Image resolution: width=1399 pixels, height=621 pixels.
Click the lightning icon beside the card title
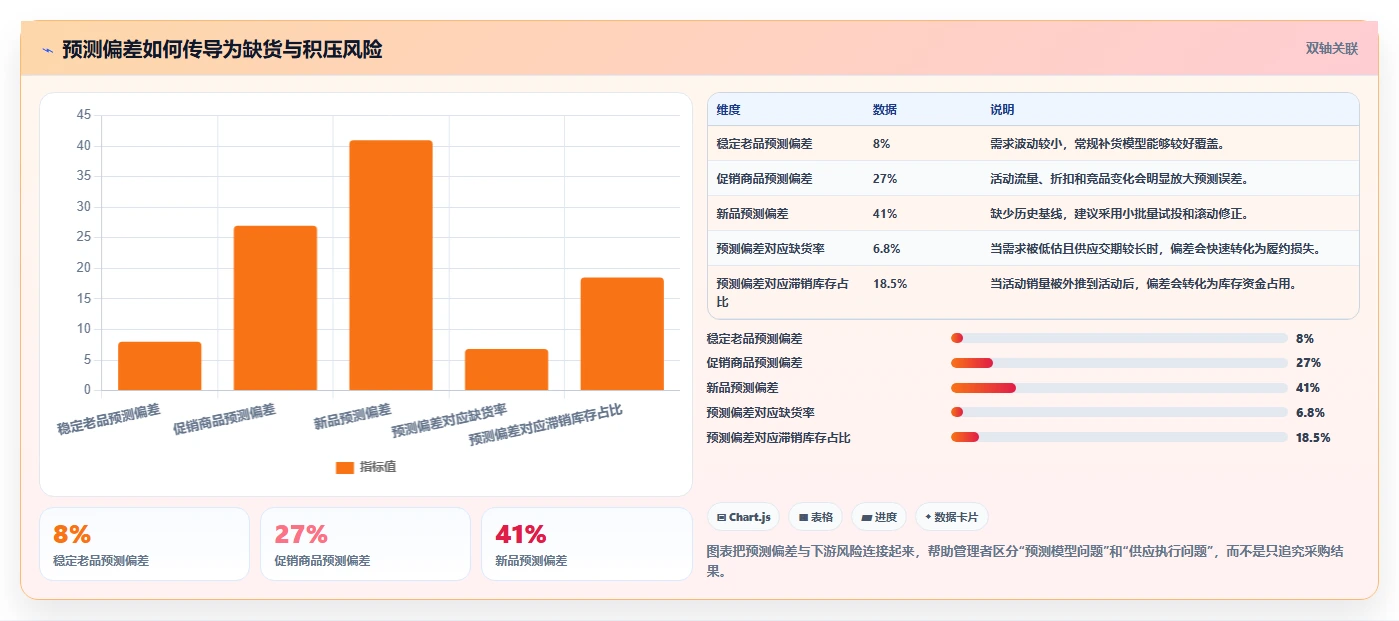pos(47,49)
